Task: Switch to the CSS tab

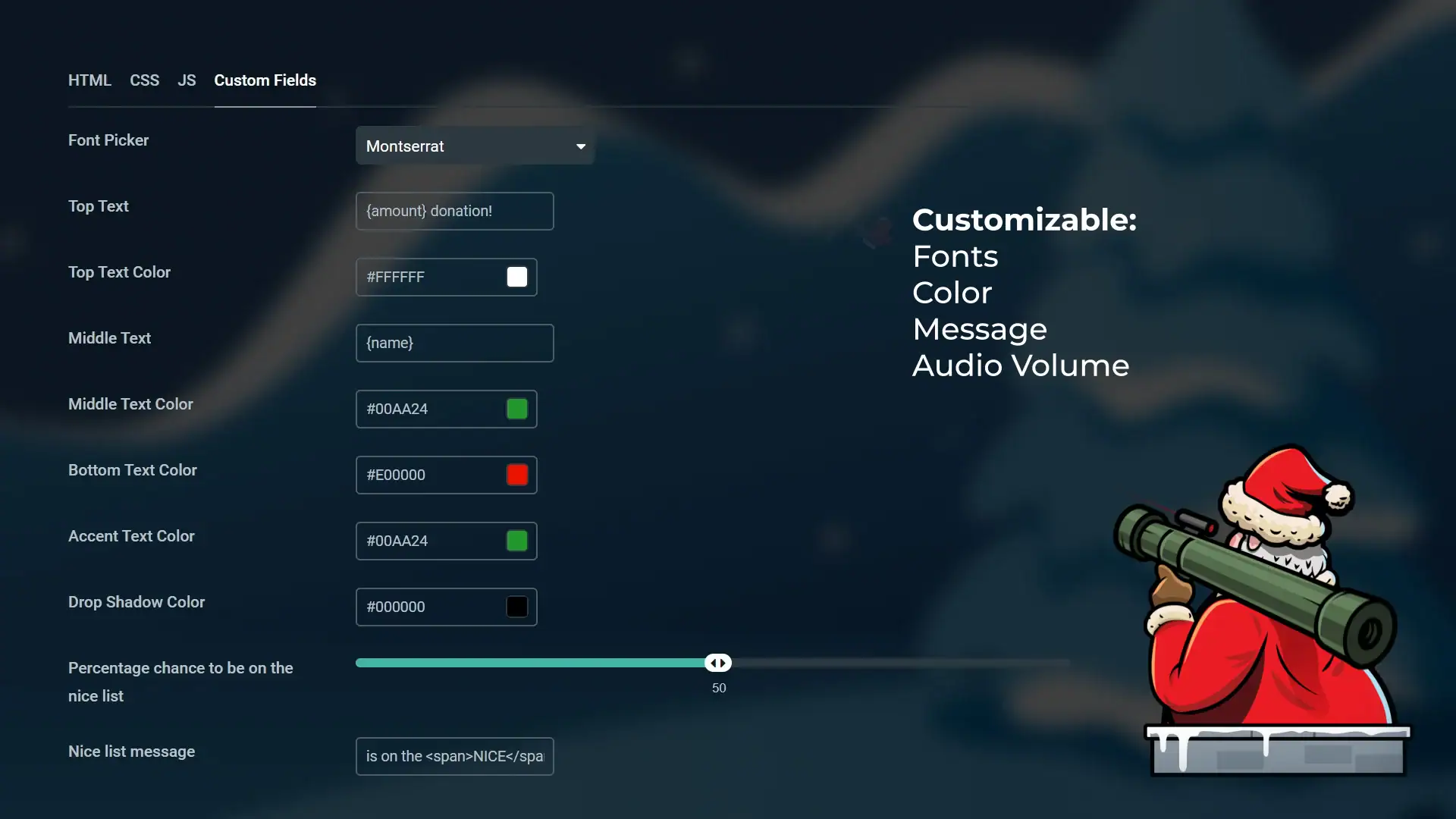Action: click(x=144, y=80)
